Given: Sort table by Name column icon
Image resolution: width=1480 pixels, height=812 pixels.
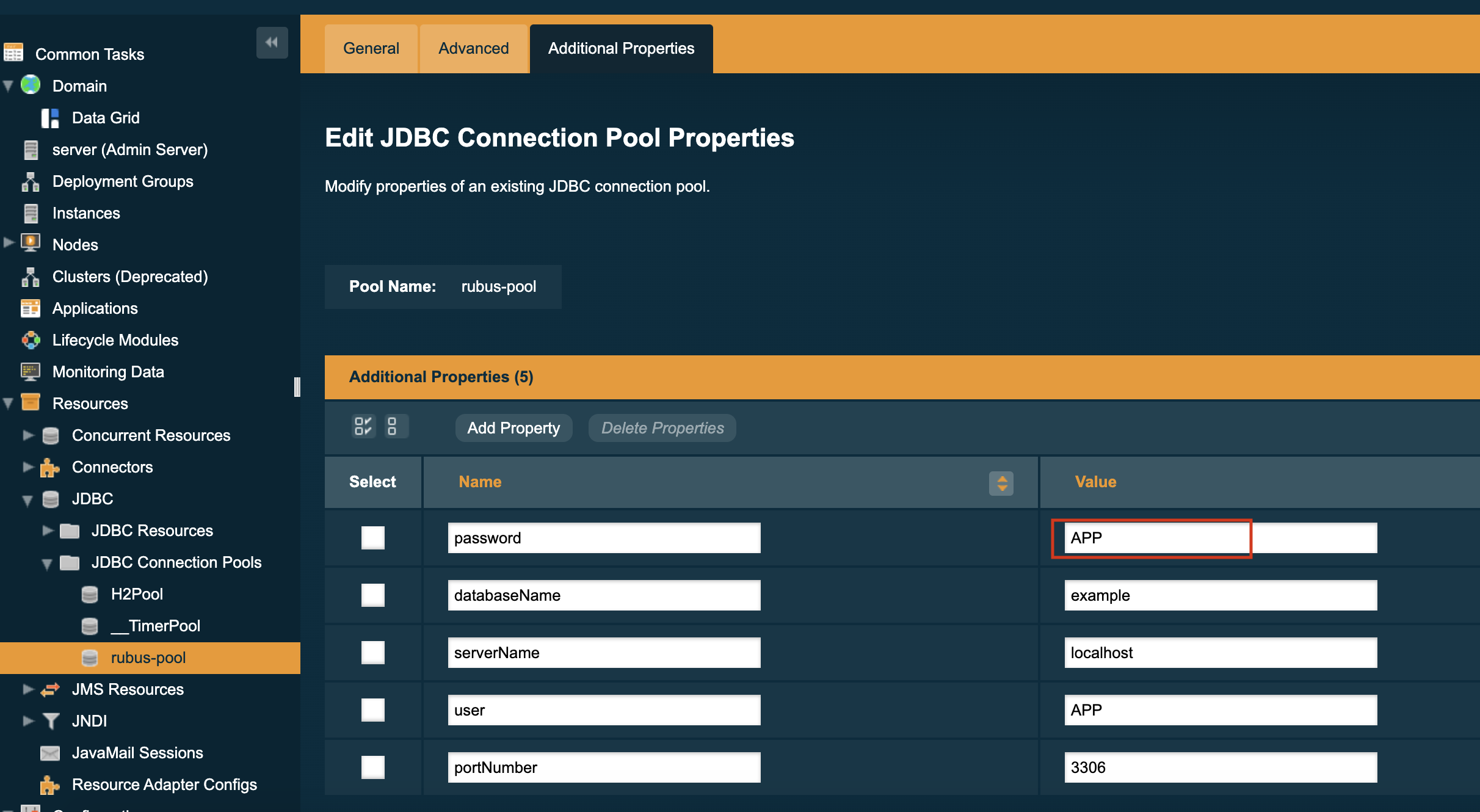Looking at the screenshot, I should 1001,483.
